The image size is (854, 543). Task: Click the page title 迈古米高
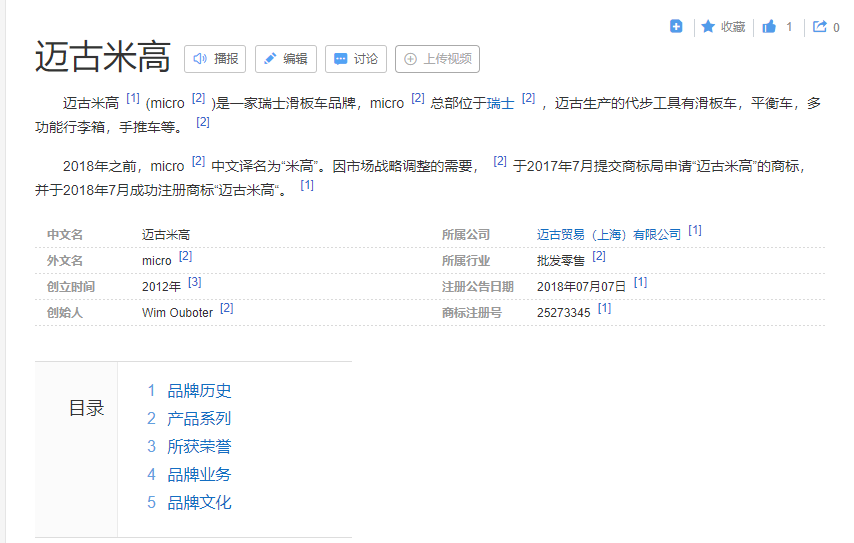click(x=103, y=57)
